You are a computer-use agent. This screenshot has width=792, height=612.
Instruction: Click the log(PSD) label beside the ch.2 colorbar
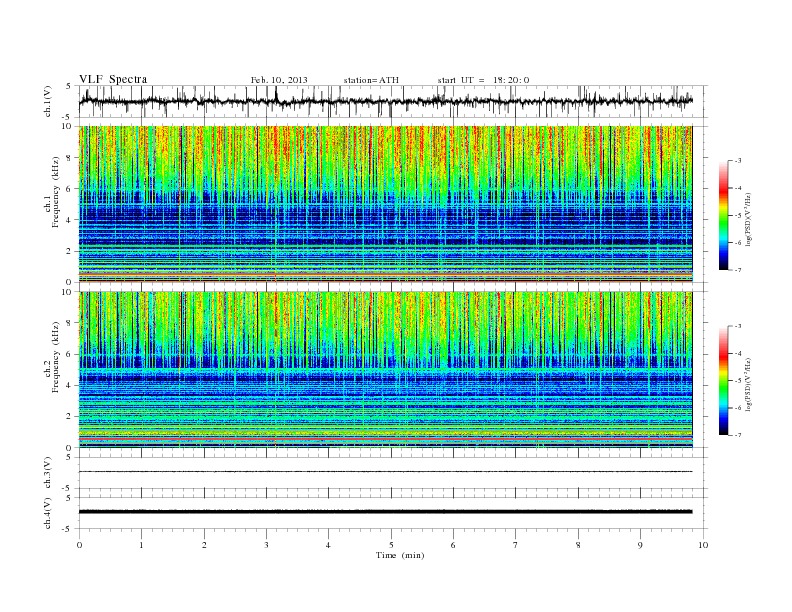(749, 385)
